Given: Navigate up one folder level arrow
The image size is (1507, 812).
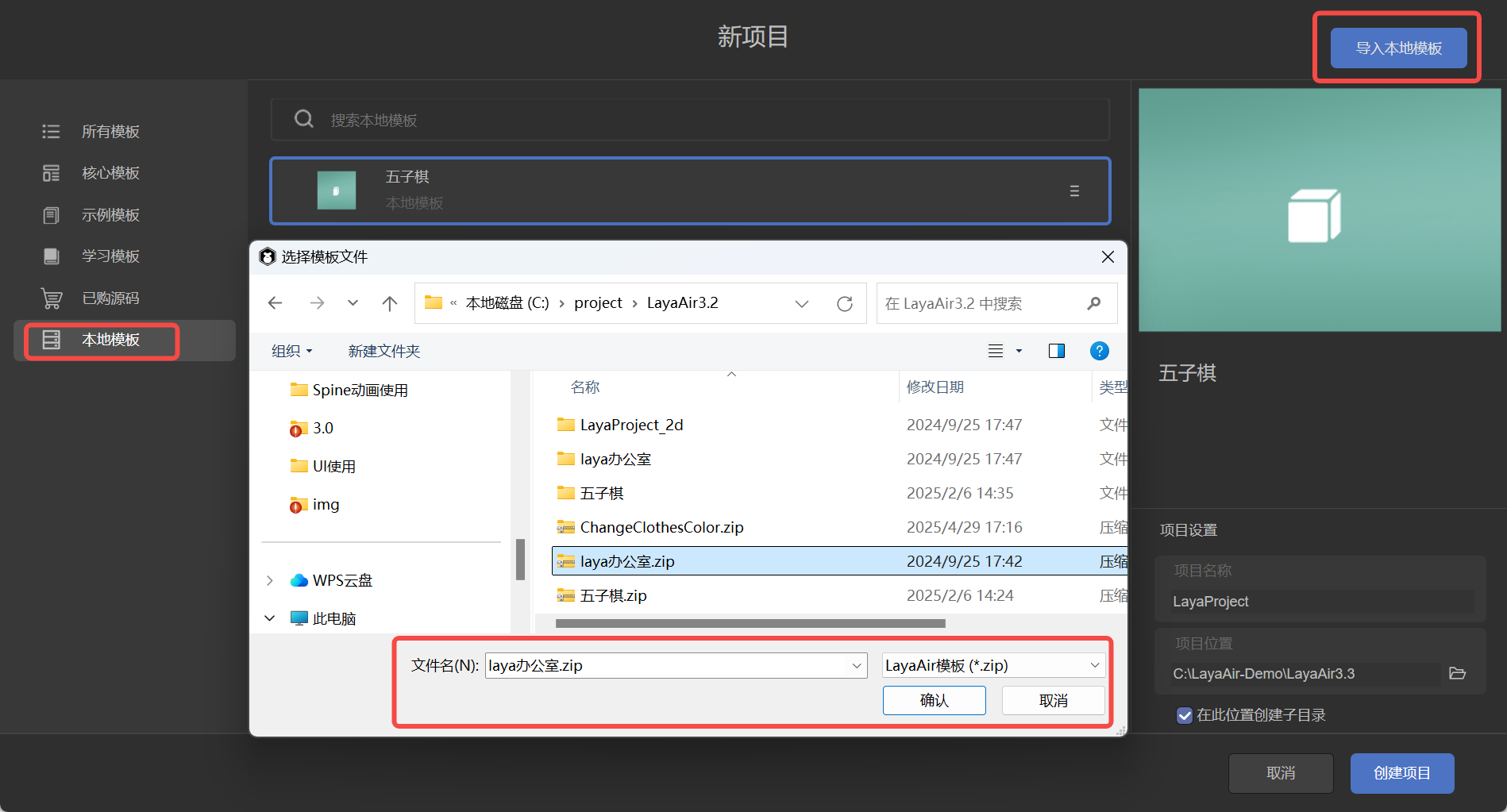Looking at the screenshot, I should tap(389, 303).
